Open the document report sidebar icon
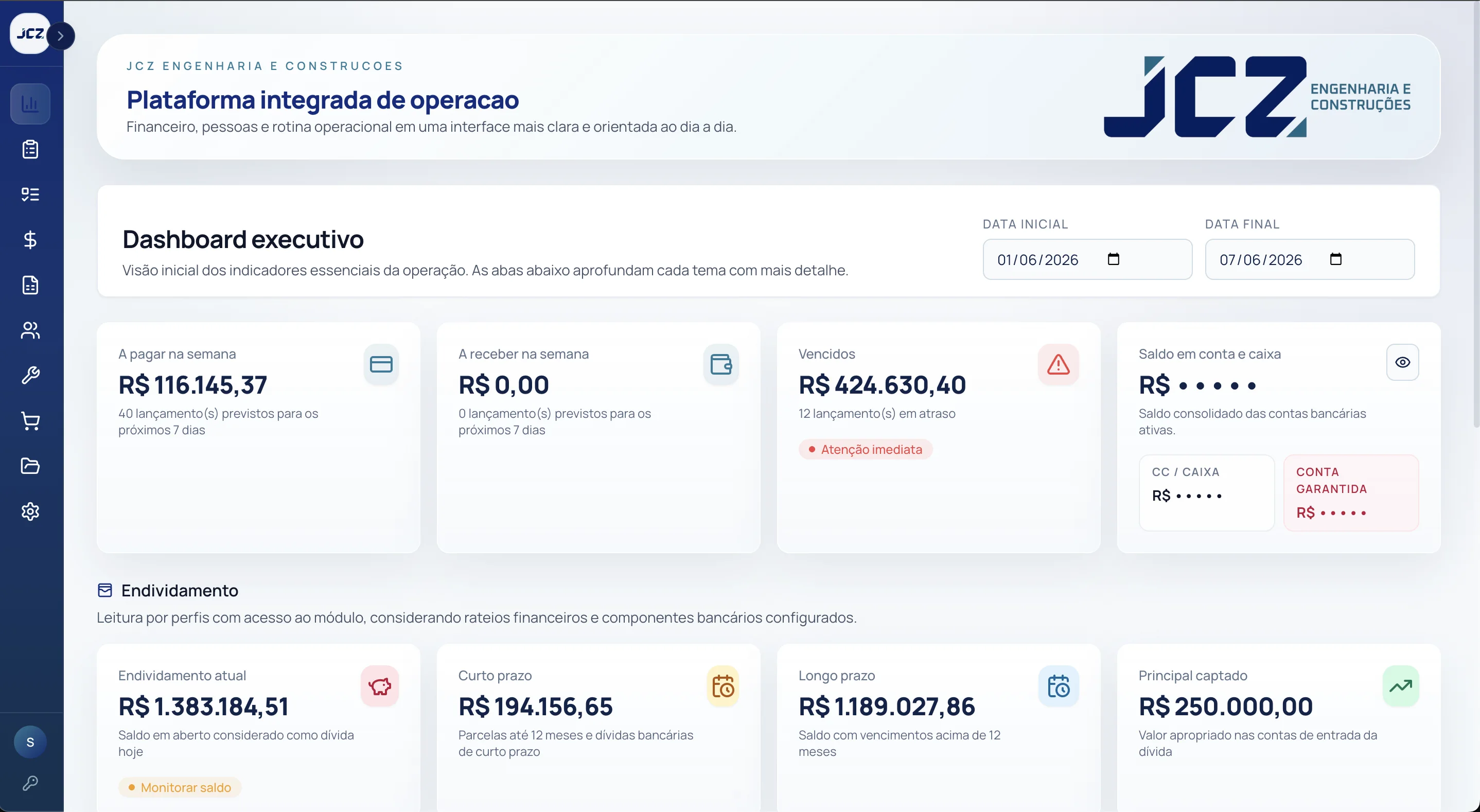The image size is (1480, 812). coord(30,285)
